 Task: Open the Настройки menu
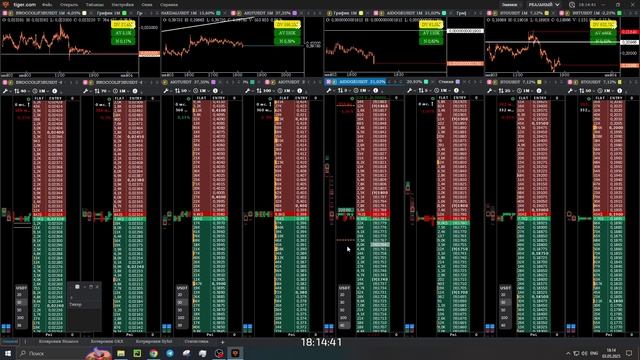[122, 5]
